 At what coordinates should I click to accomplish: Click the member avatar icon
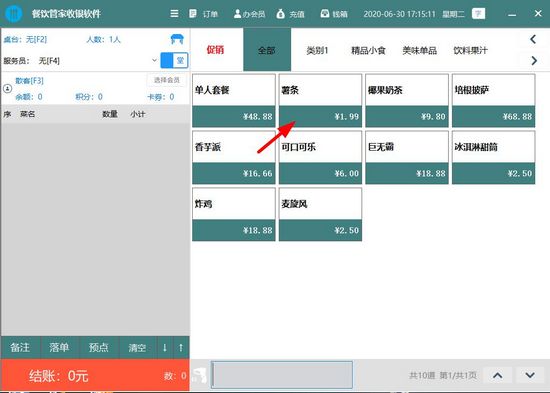pyautogui.click(x=7, y=88)
